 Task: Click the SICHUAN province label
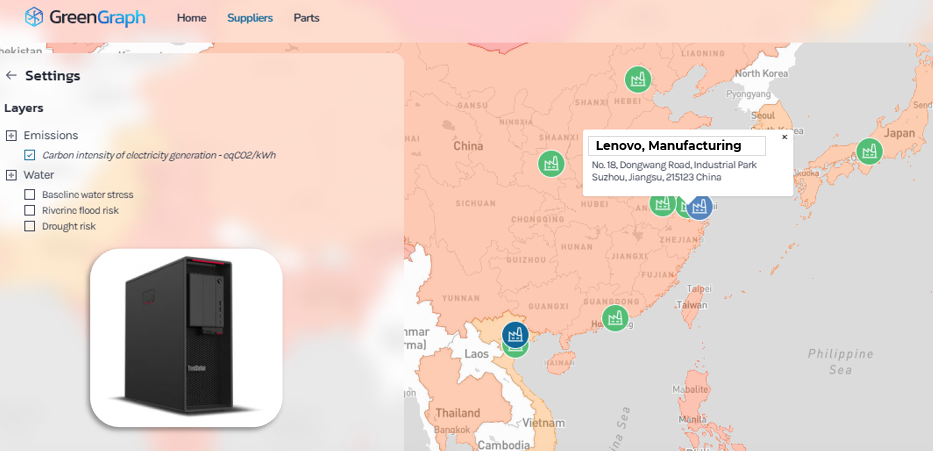(475, 203)
